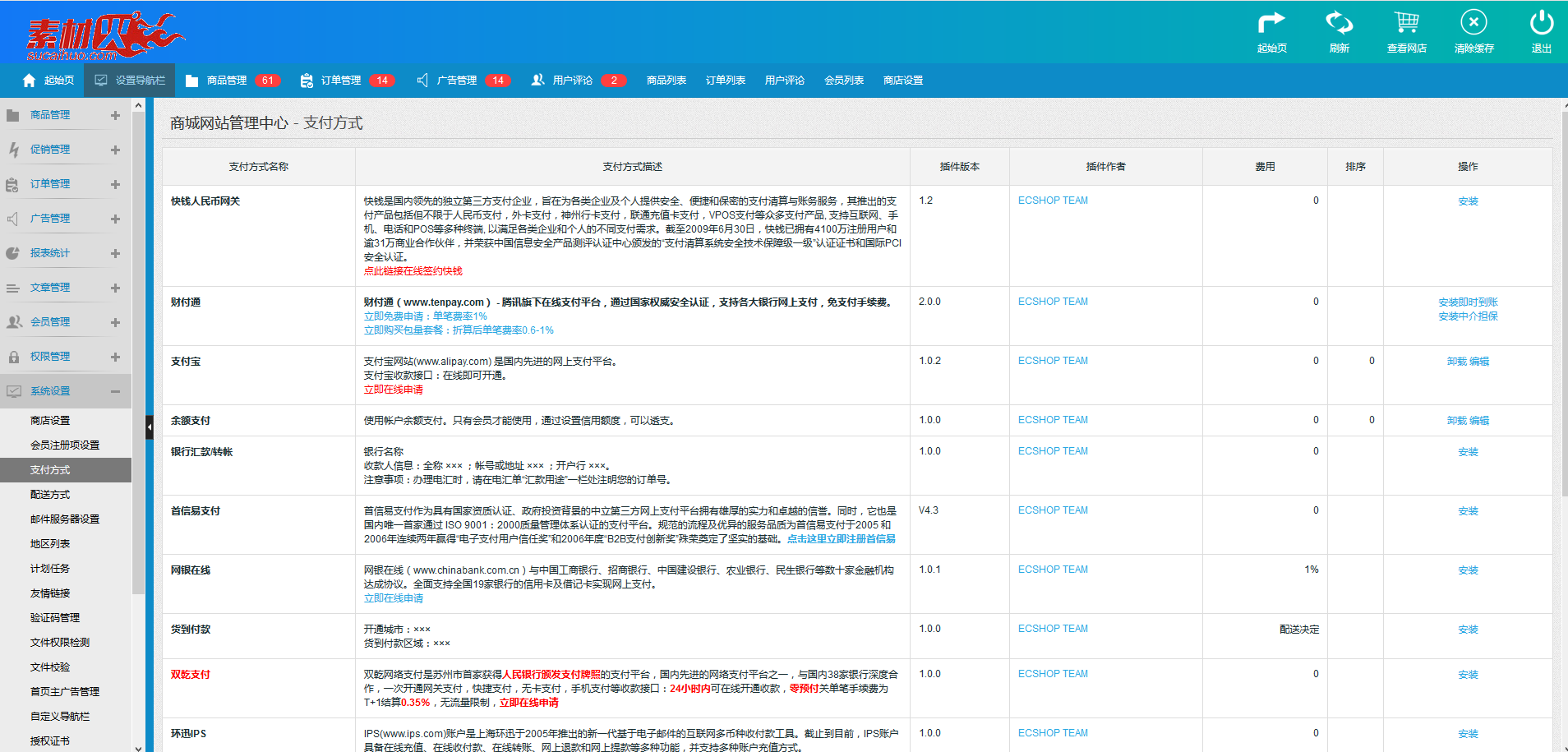The width and height of the screenshot is (1568, 752).
Task: Expand sidebar 报表统计 with plus sign
Action: pos(115,253)
